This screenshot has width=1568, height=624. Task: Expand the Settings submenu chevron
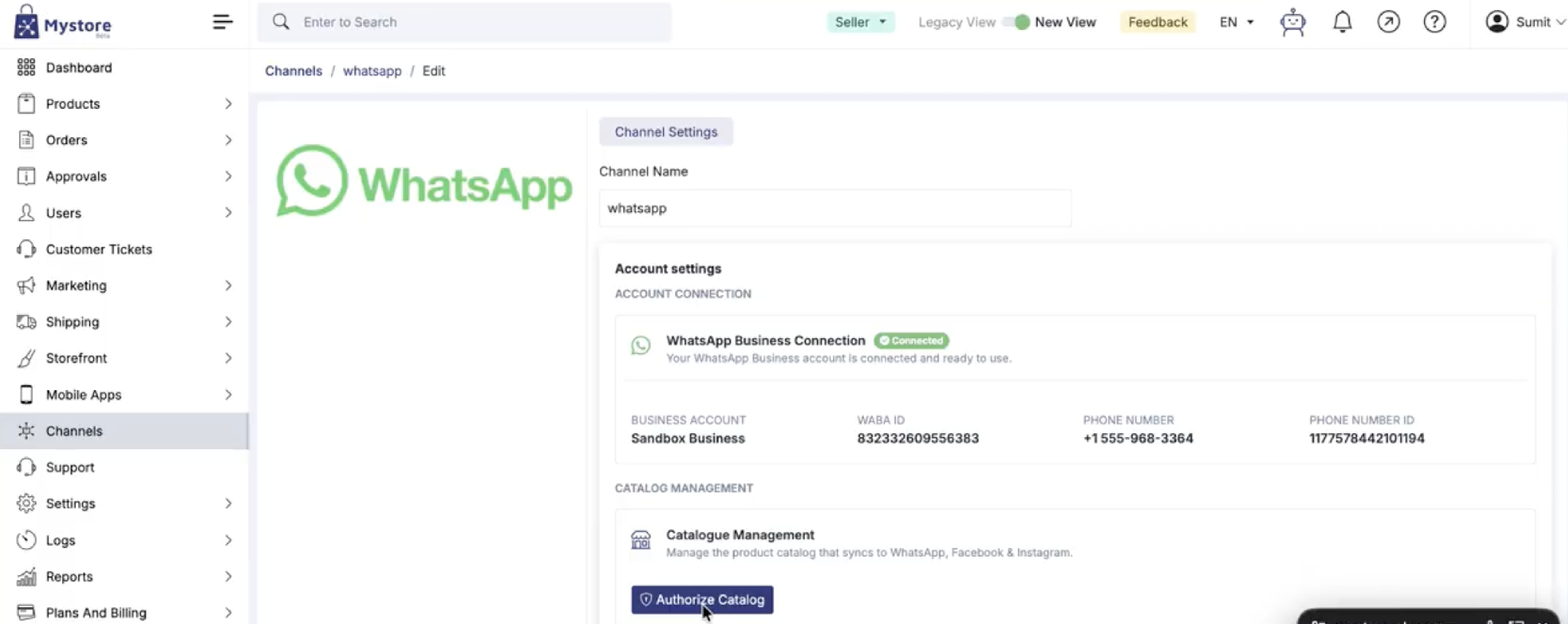[x=228, y=504]
